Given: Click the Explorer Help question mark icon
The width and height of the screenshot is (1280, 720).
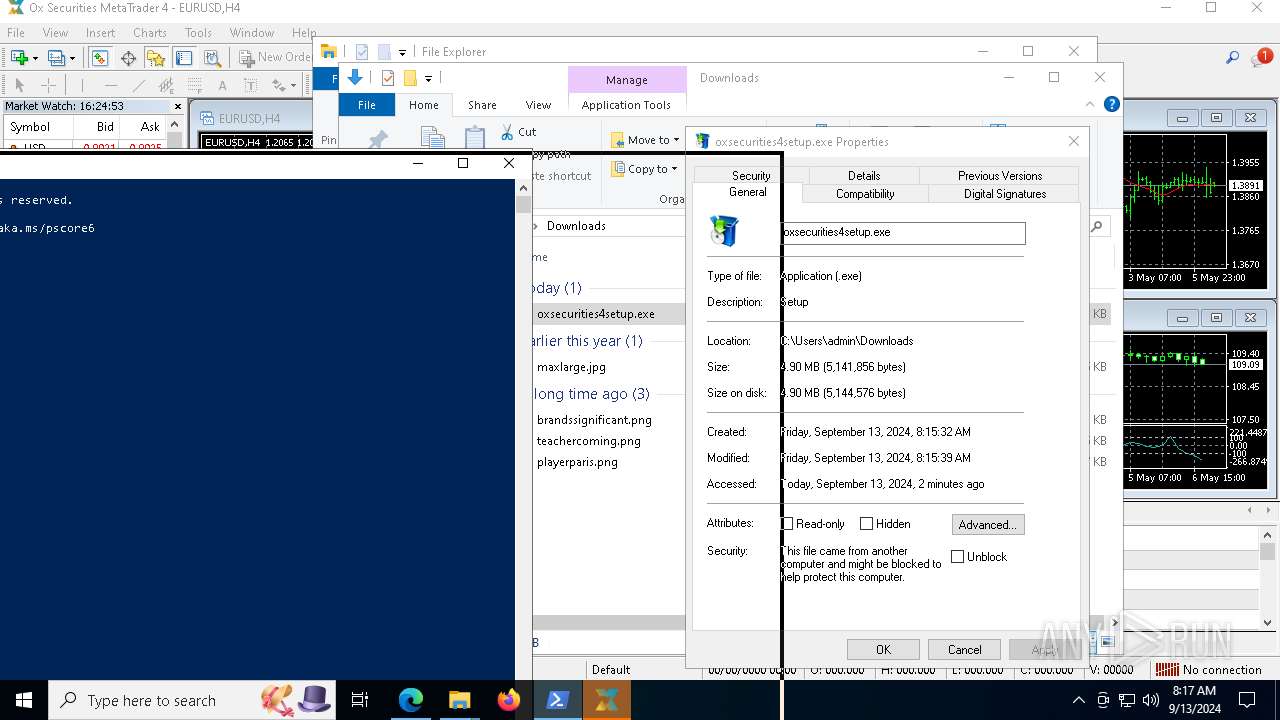Looking at the screenshot, I should click(x=1111, y=104).
